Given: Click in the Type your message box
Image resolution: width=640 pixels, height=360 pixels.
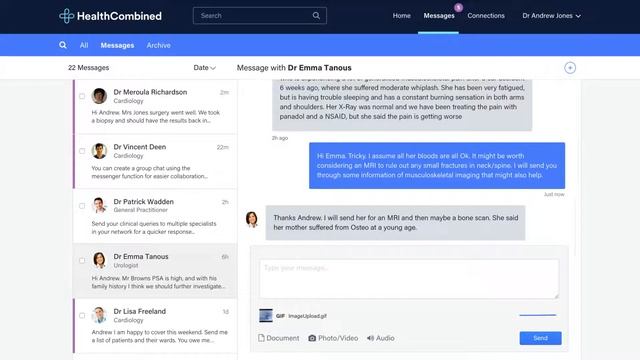Looking at the screenshot, I should tap(409, 279).
